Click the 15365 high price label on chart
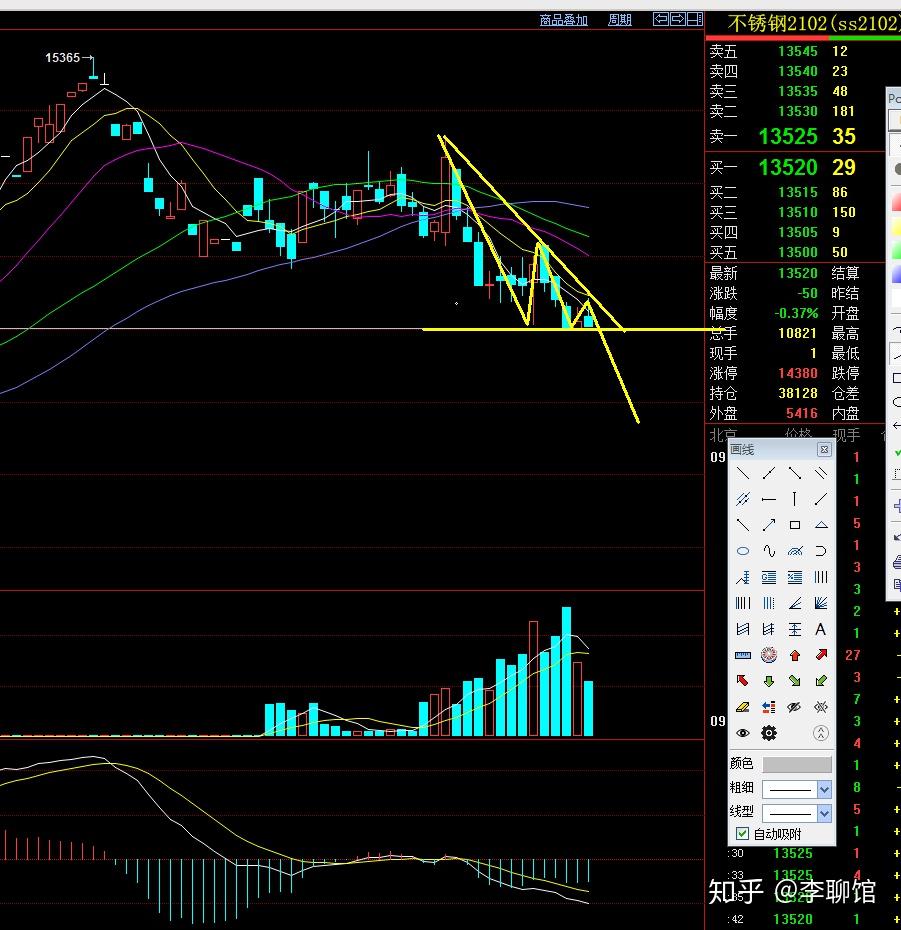 point(62,58)
